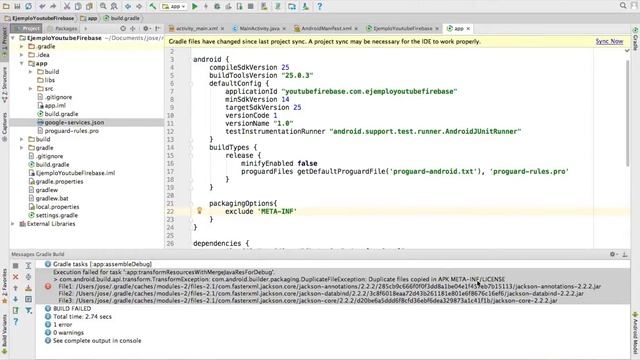Expand the root gradle folder

point(22,148)
